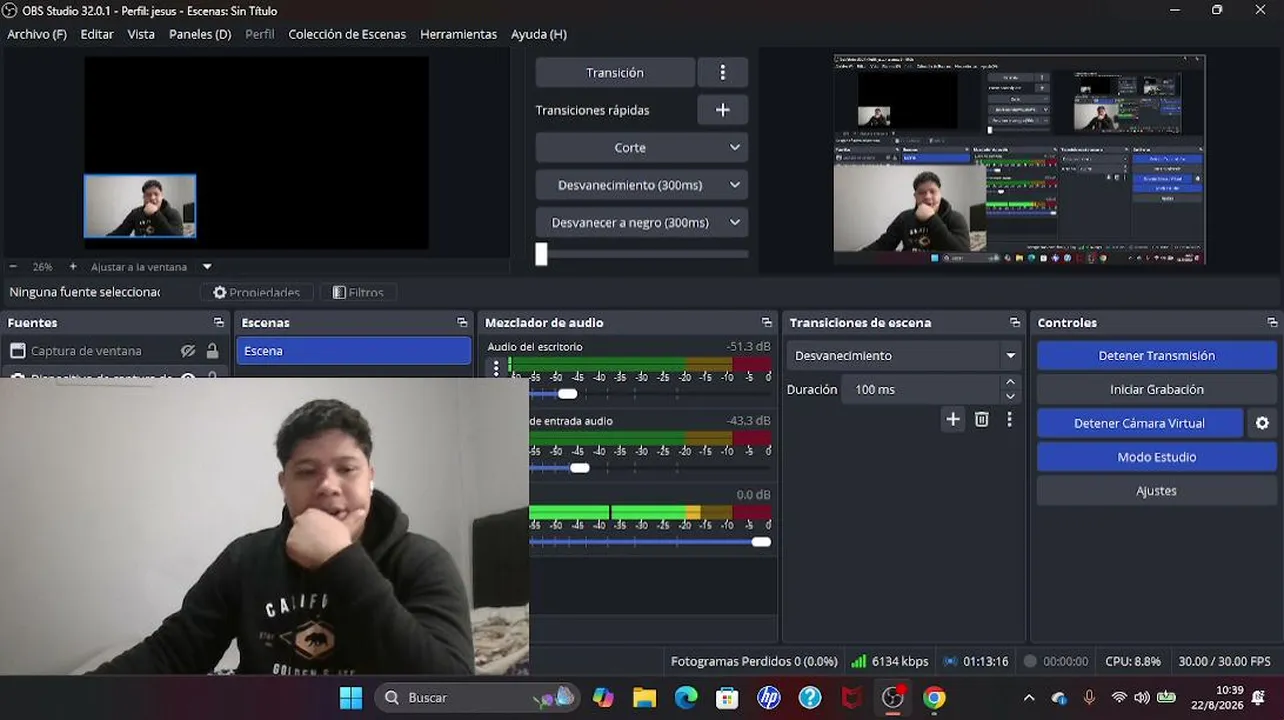Switch to OBS Studio taskbar icon
The width and height of the screenshot is (1284, 720).
click(x=893, y=698)
